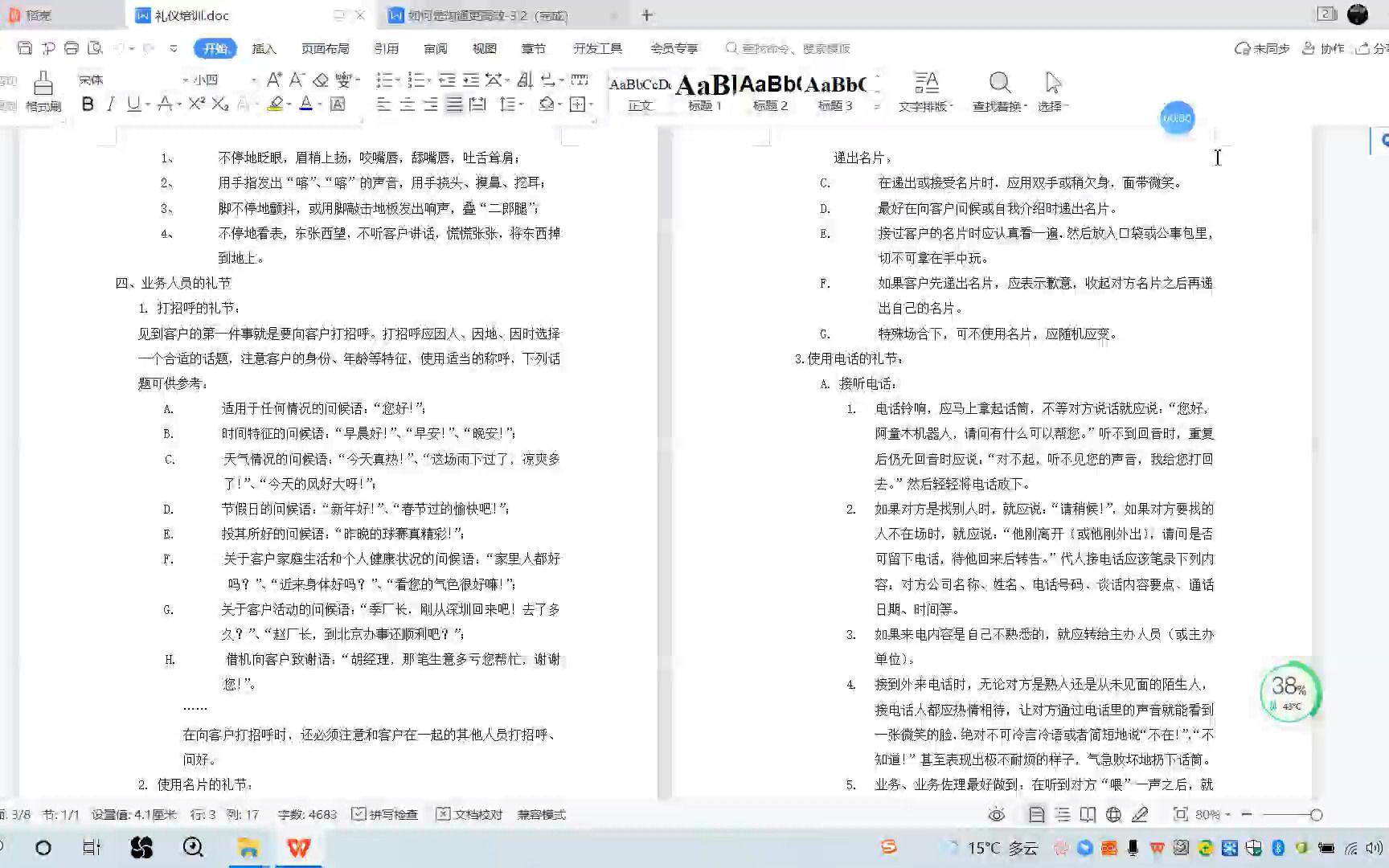The height and width of the screenshot is (868, 1389).
Task: Toggle italic formatting
Action: tap(110, 104)
